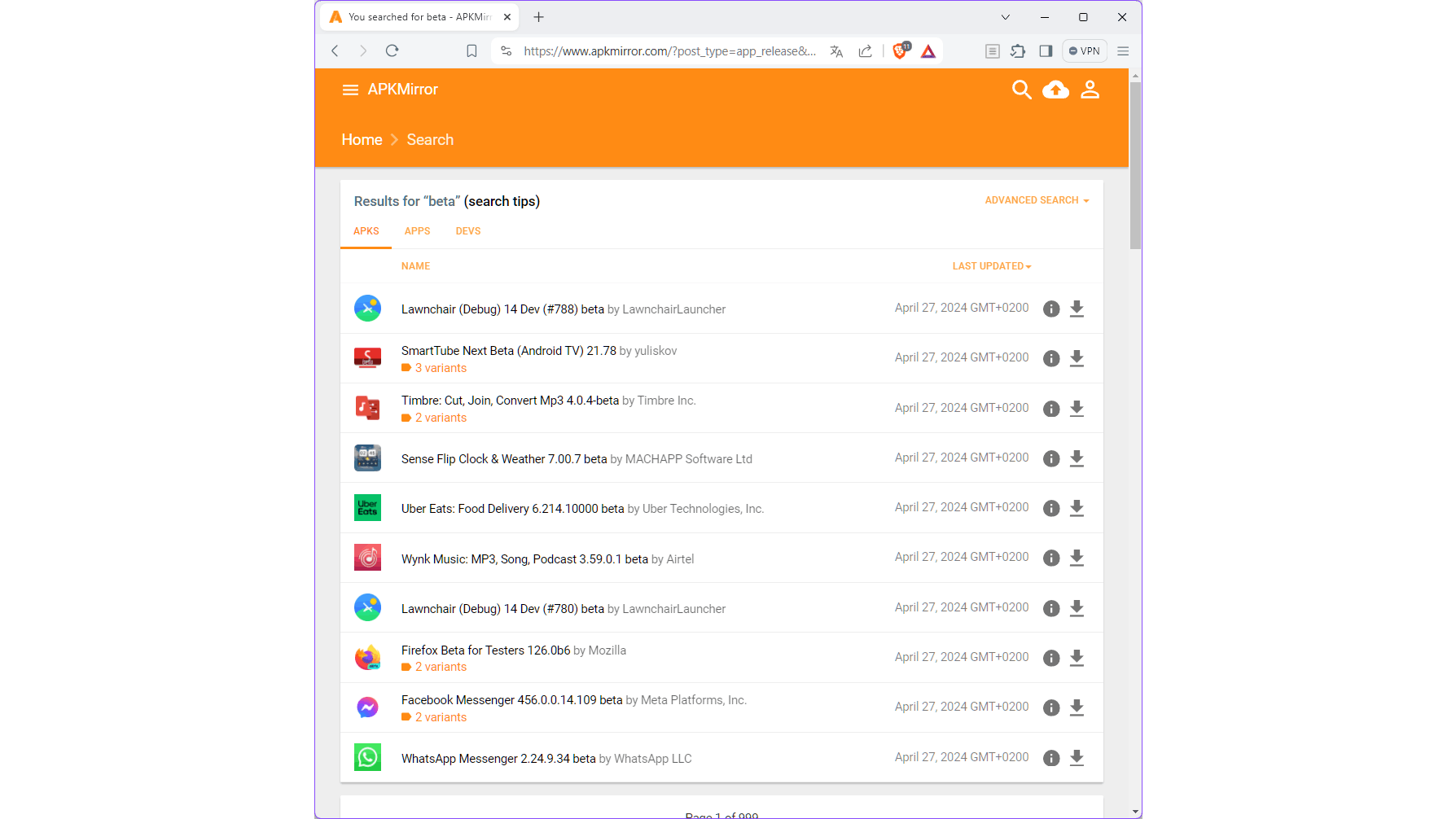Image resolution: width=1456 pixels, height=819 pixels.
Task: Open WhatsApp Messenger 2.24.9.34 beta page
Action: tap(498, 759)
